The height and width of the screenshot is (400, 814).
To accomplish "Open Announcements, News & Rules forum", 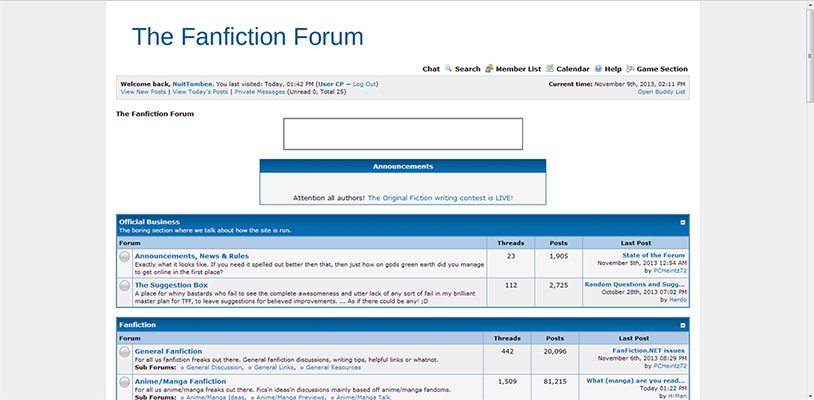I will point(192,256).
